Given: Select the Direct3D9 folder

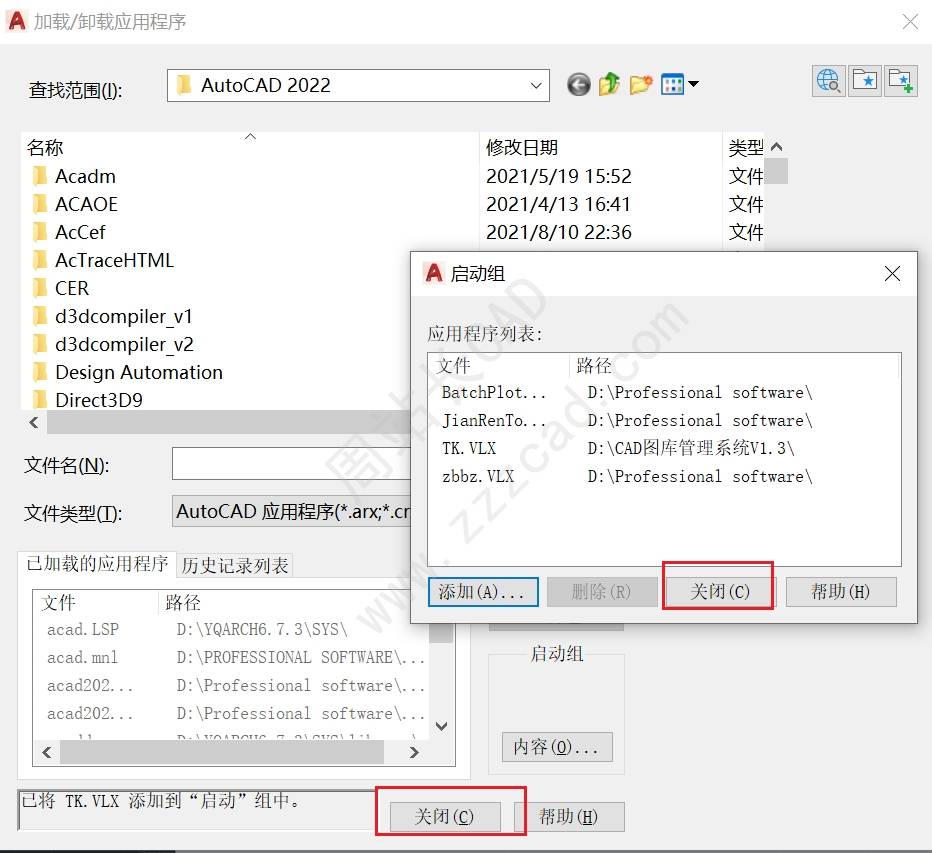Looking at the screenshot, I should (x=99, y=400).
